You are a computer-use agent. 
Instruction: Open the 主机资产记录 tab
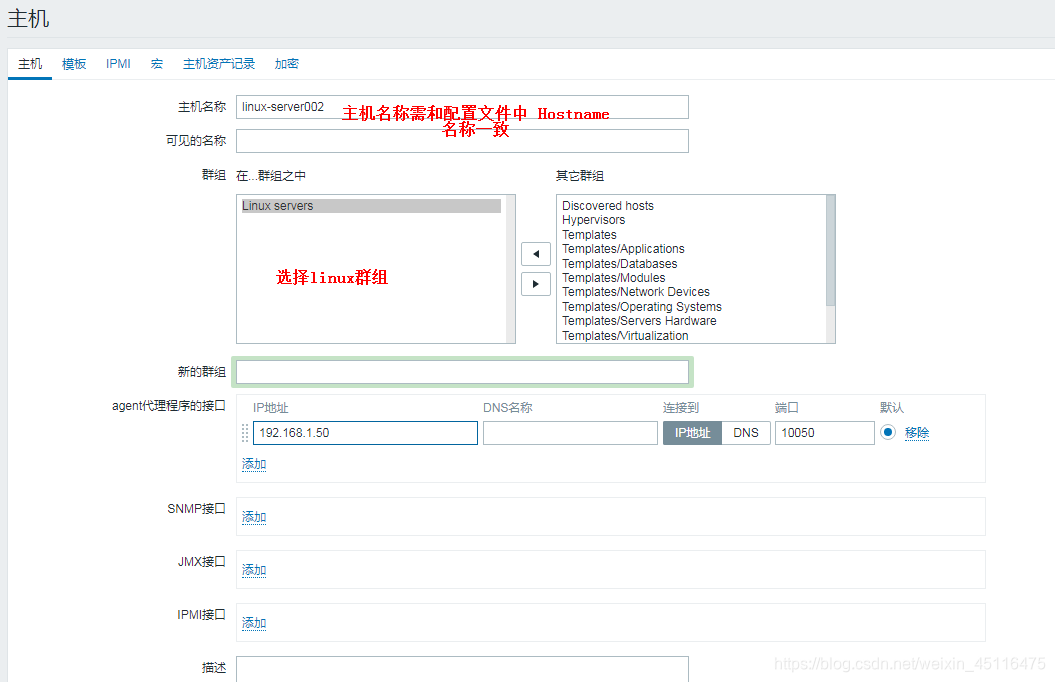(x=219, y=64)
